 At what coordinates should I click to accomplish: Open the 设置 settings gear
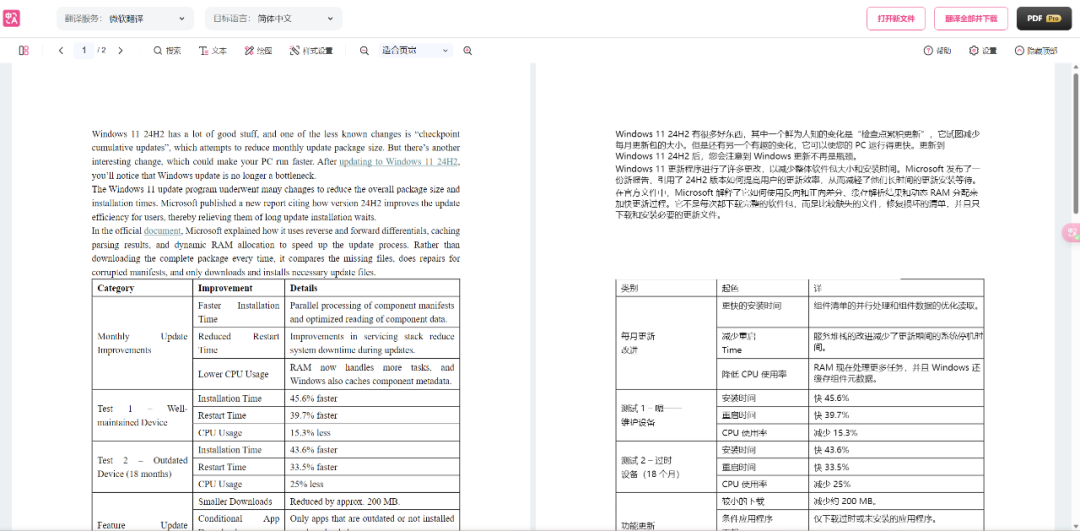[x=983, y=50]
